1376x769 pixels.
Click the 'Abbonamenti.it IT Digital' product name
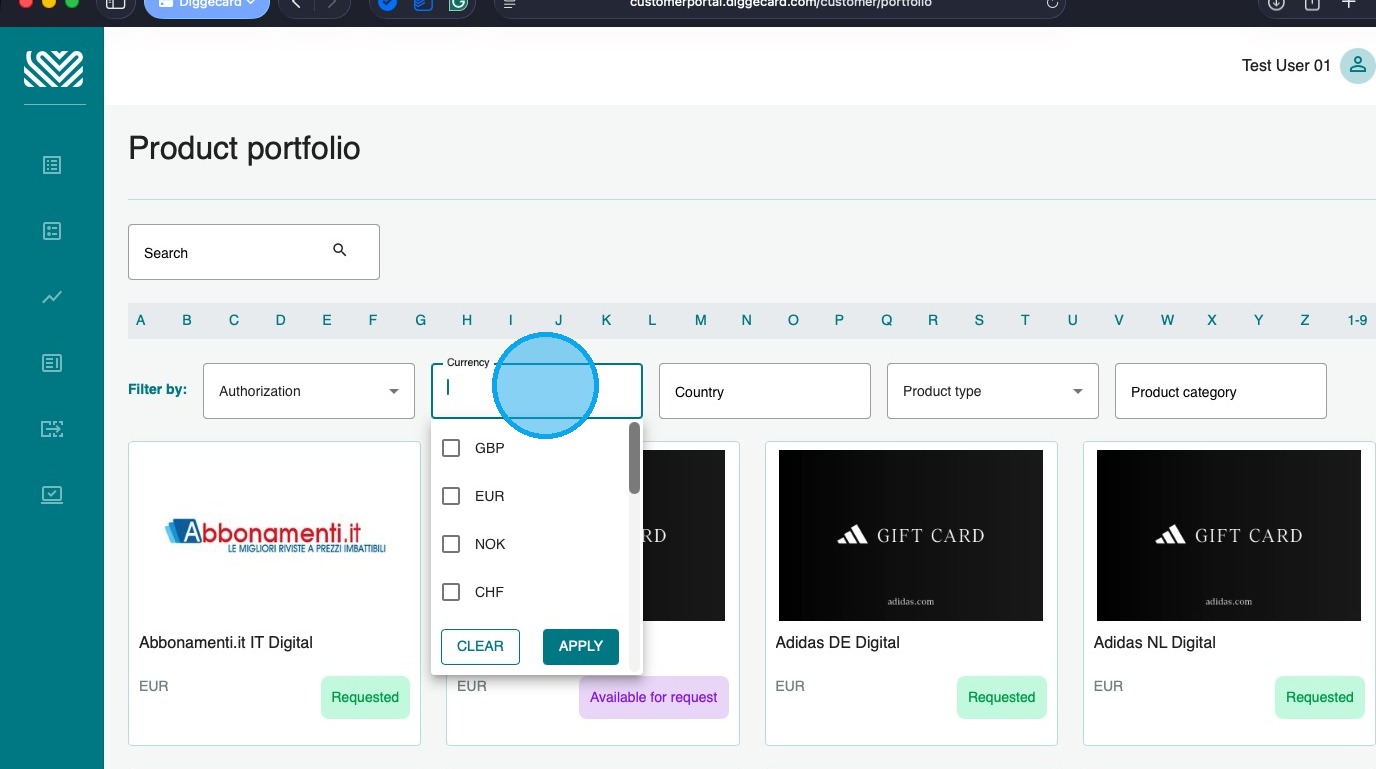[x=226, y=642]
